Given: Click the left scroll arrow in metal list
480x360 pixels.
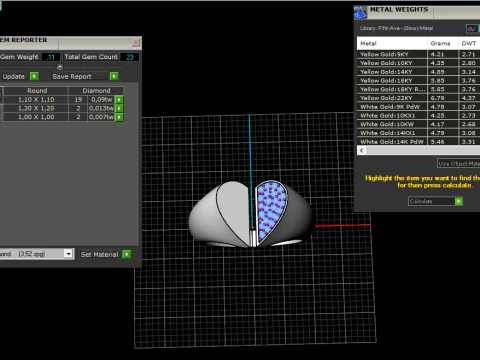Looking at the screenshot, I should (x=361, y=150).
